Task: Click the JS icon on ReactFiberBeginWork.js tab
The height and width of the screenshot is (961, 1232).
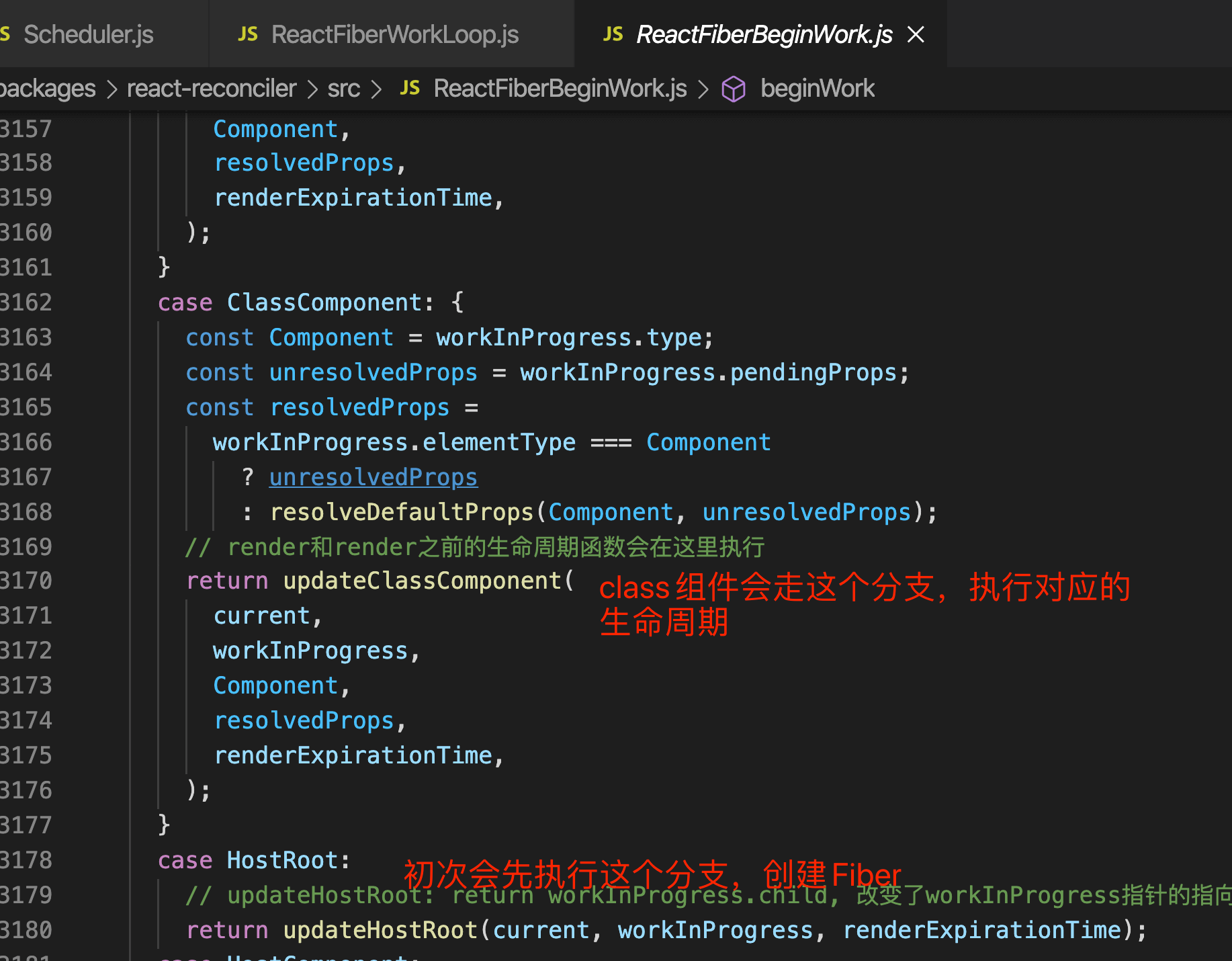Action: click(613, 34)
